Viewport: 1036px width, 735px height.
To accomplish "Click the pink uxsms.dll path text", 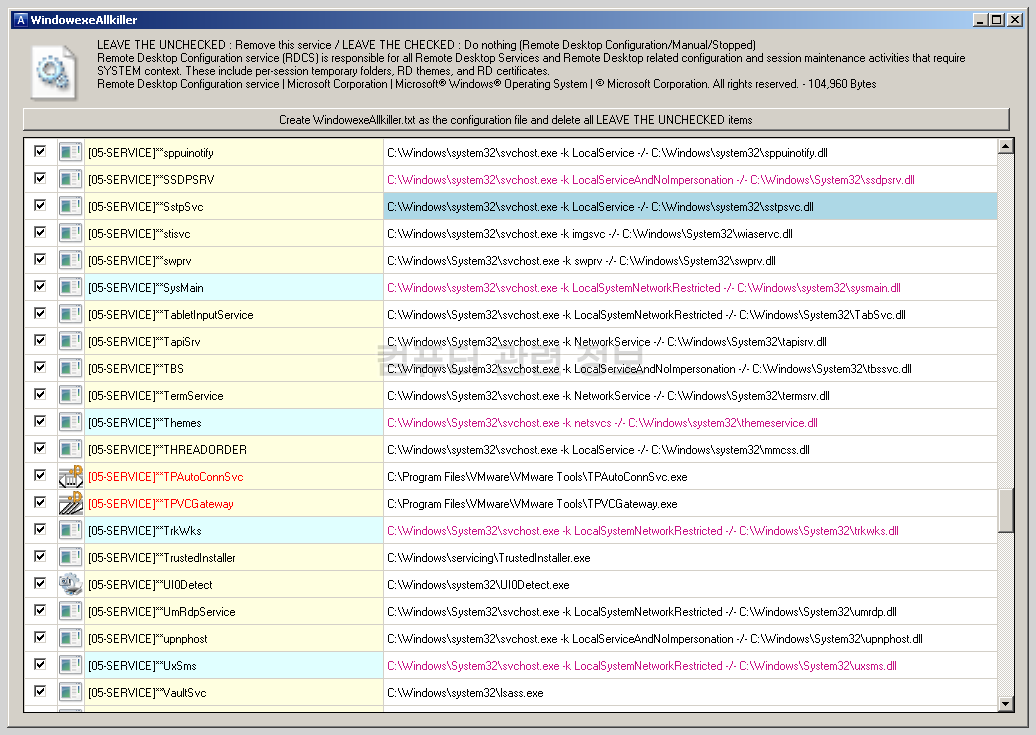I will (x=642, y=666).
